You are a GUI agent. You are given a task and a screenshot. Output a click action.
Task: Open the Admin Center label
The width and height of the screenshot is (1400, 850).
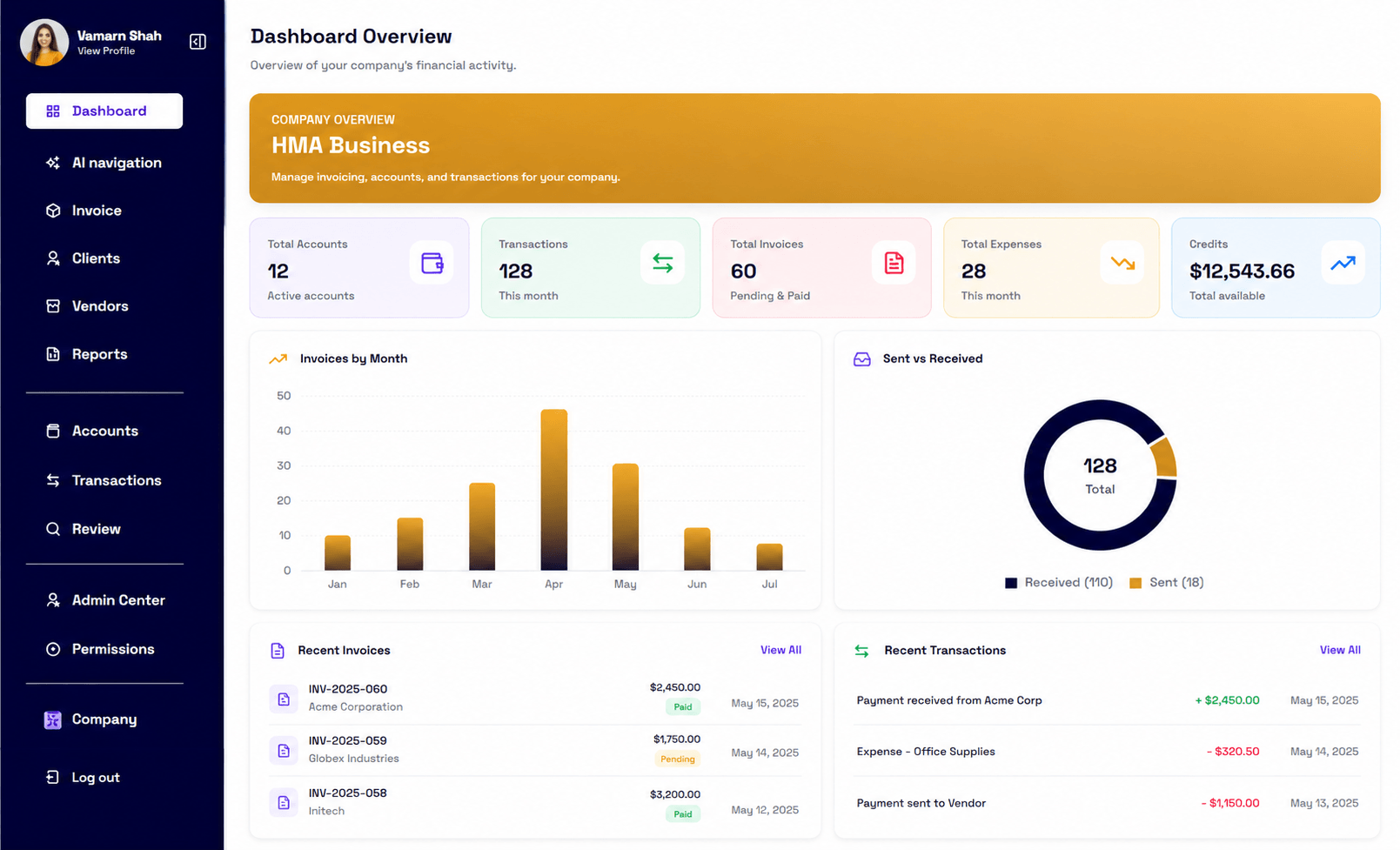click(x=118, y=600)
